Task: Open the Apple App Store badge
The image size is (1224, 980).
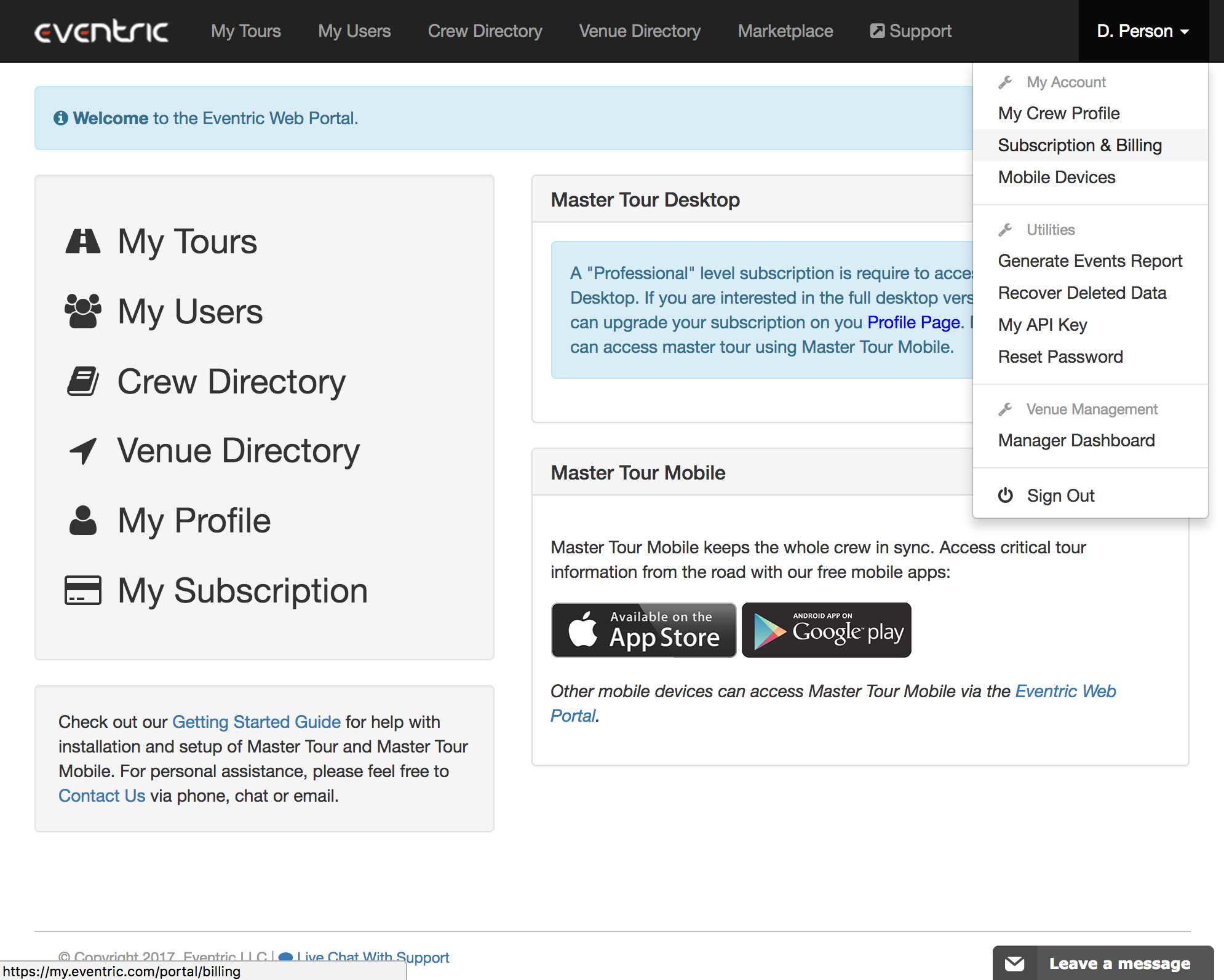Action: click(x=643, y=630)
